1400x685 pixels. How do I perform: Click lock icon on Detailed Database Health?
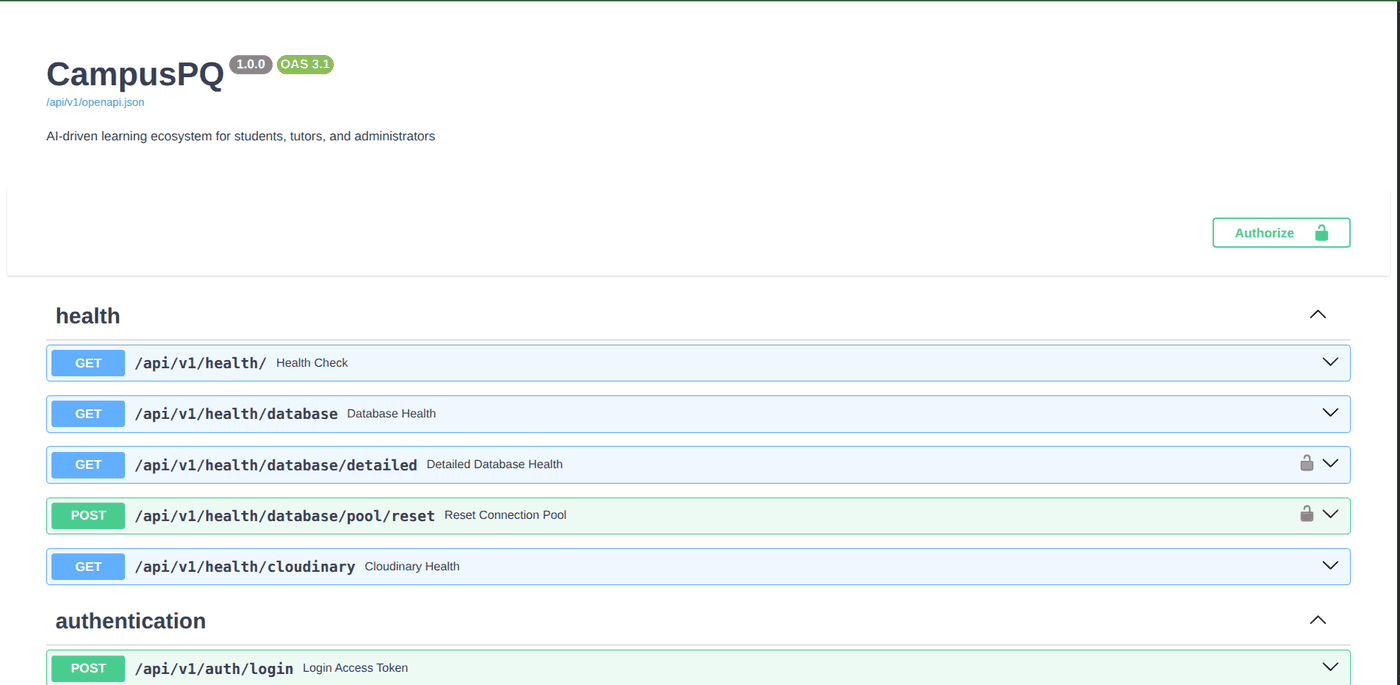[x=1306, y=463]
